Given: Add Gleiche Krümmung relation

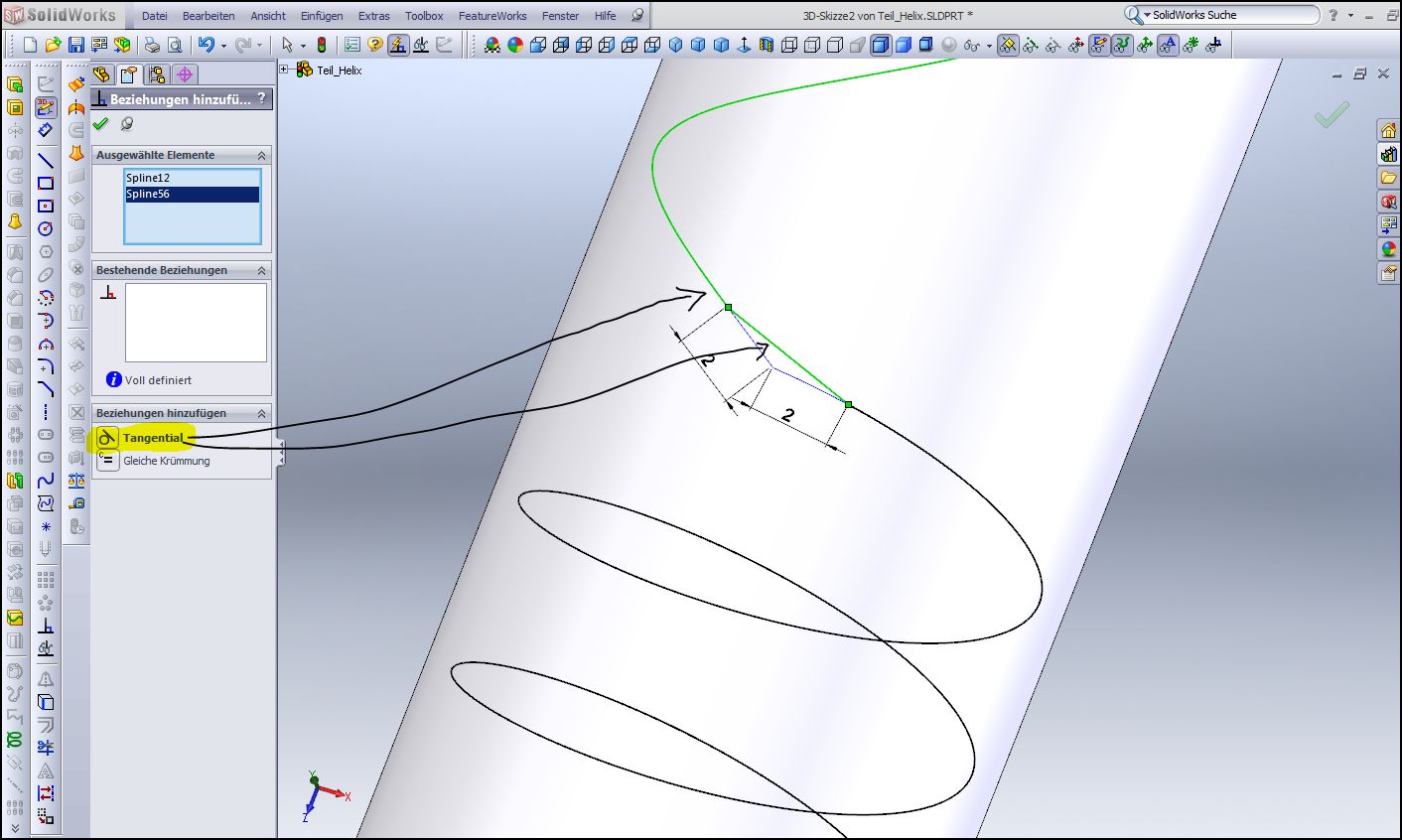Looking at the screenshot, I should coord(154,461).
